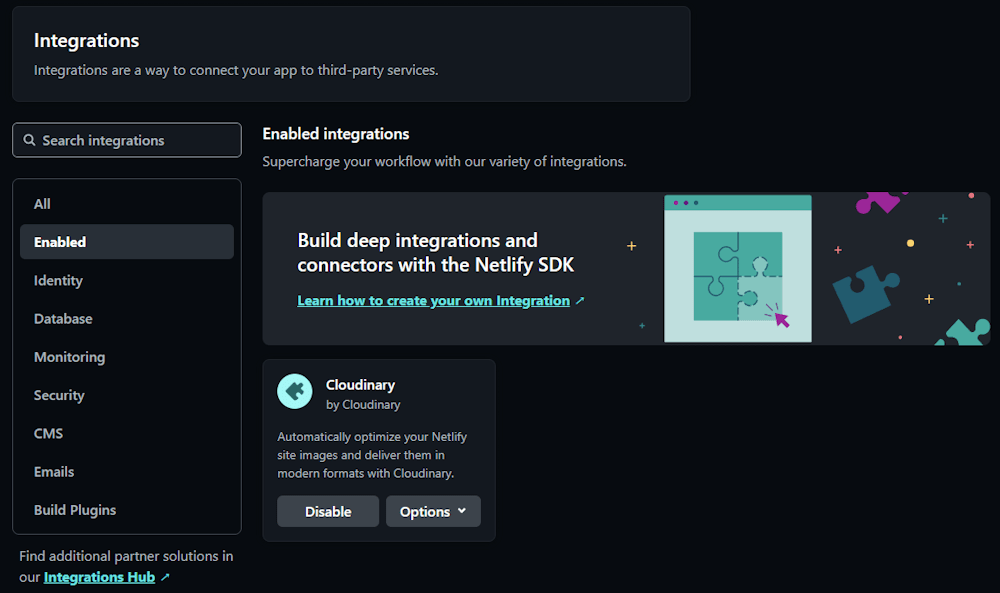
Task: Follow the Learn how to create your own Integration link
Action: 432,300
